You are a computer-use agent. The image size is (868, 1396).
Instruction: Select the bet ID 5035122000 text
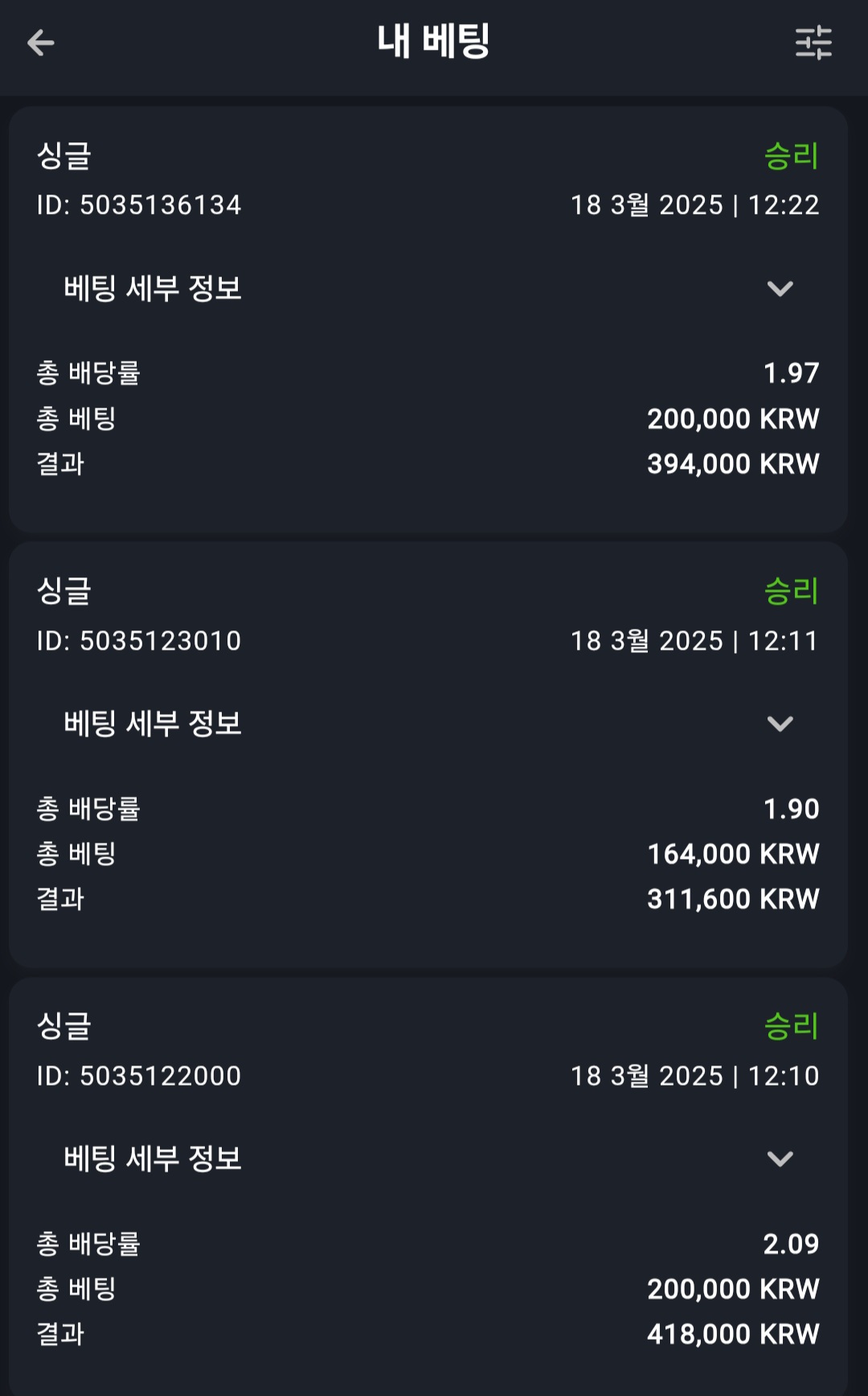point(139,1076)
